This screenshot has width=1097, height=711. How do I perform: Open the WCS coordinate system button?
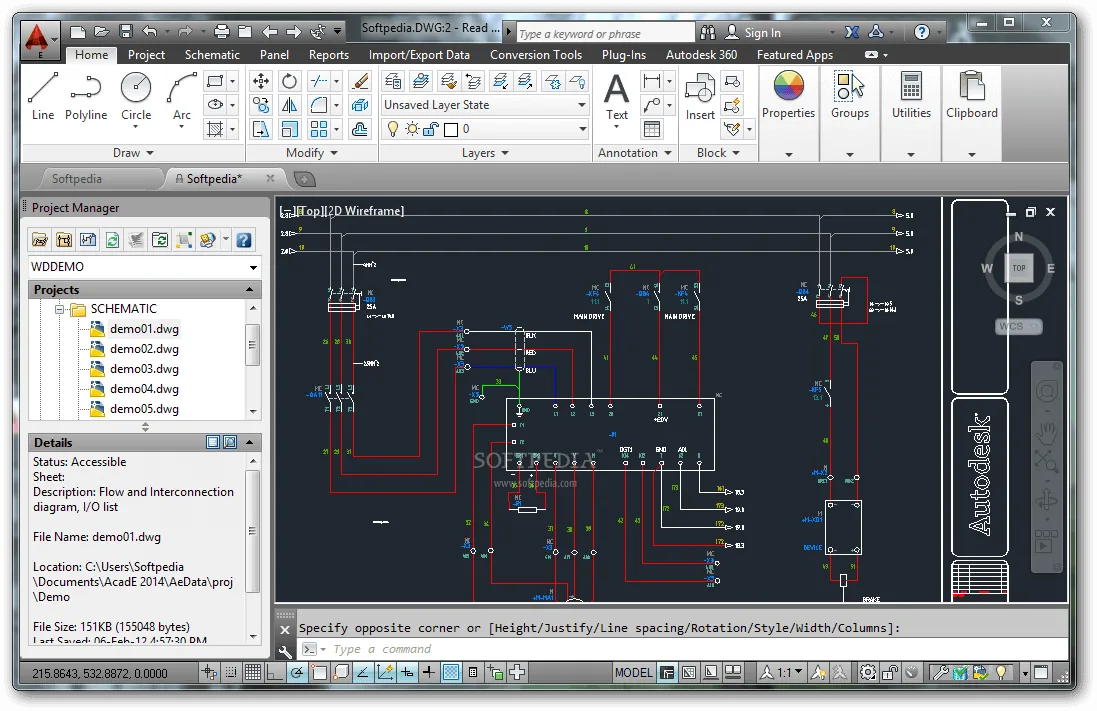coord(1019,326)
